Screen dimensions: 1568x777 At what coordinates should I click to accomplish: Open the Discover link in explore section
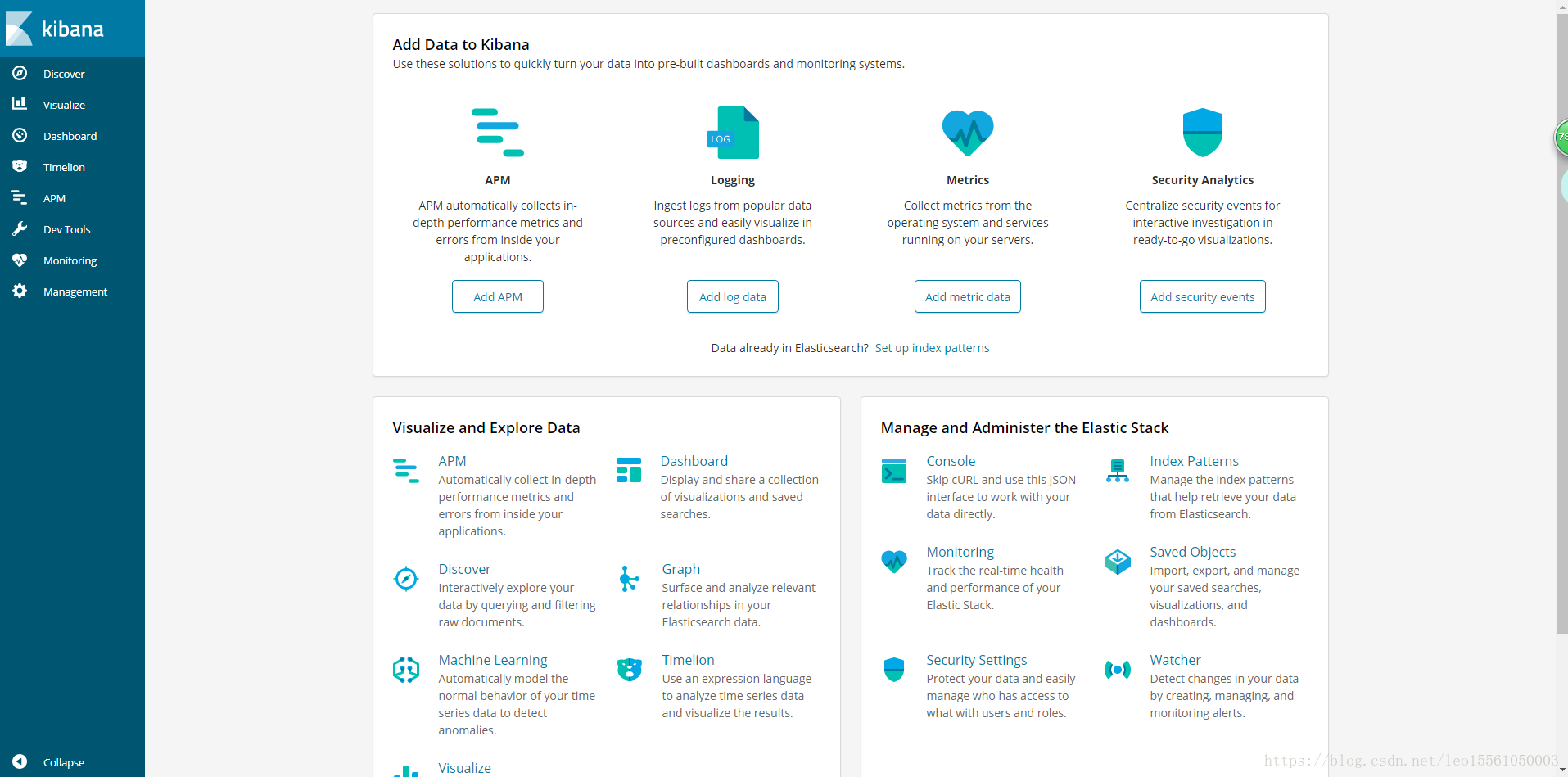click(x=464, y=569)
